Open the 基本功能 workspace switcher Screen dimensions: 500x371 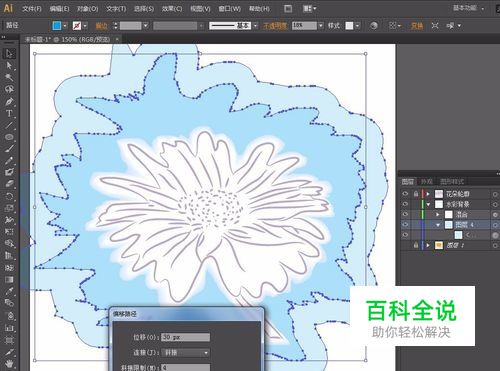coord(469,8)
